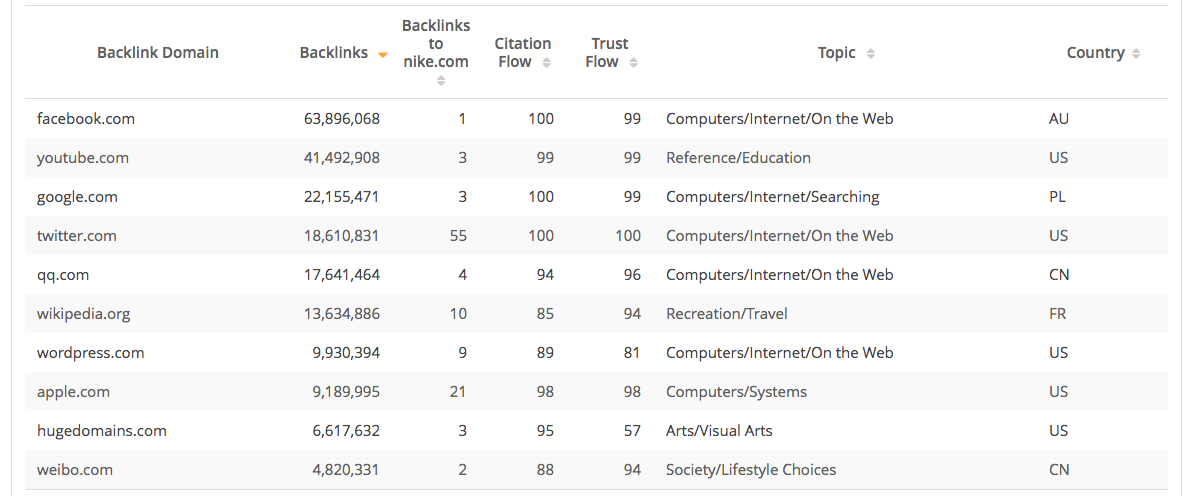Screen dimensions: 1189x496
Task: Click the Reference/Education topic
Action: pyautogui.click(x=738, y=158)
